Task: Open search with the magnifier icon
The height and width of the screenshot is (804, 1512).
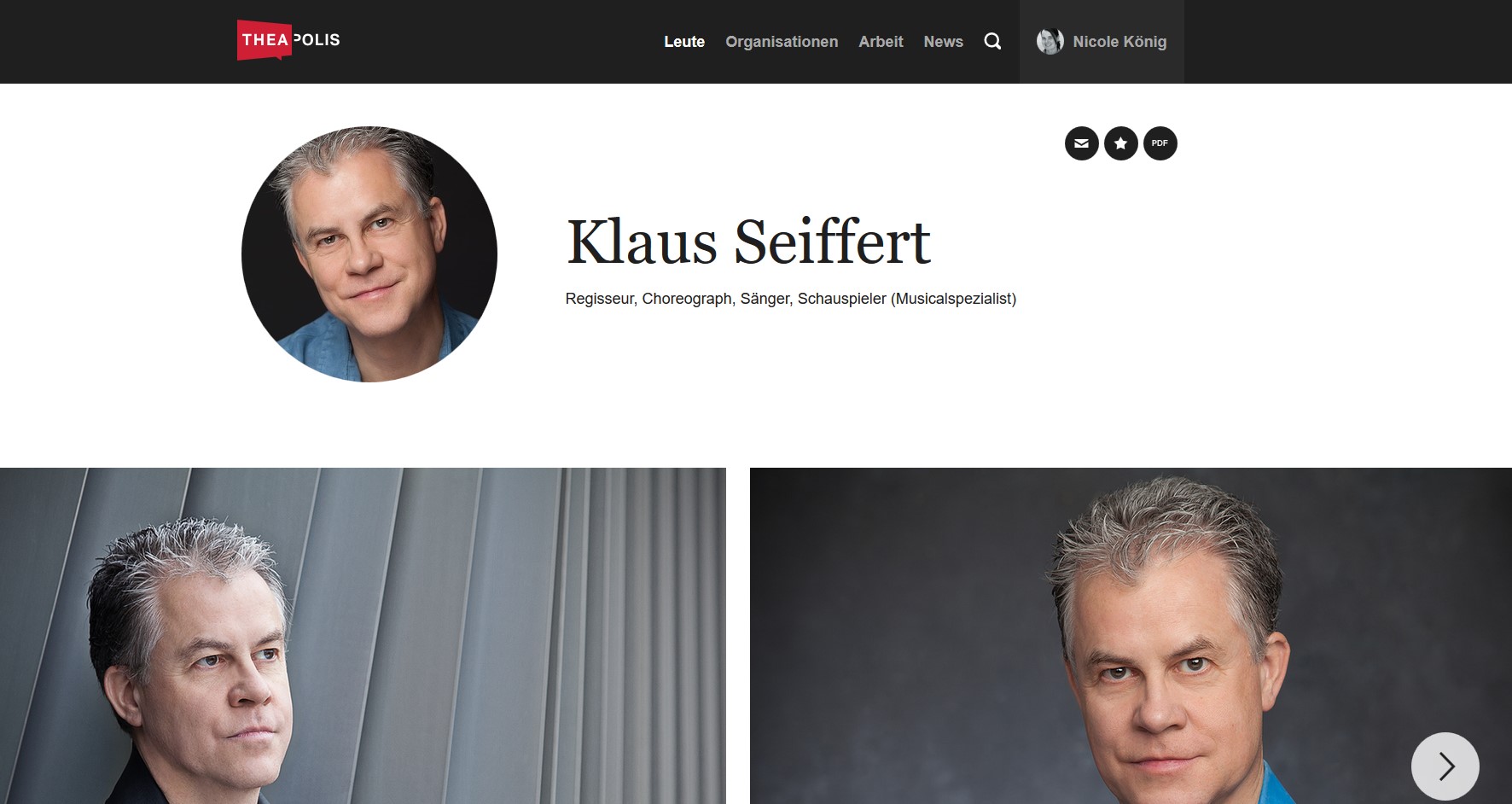Action: click(992, 41)
